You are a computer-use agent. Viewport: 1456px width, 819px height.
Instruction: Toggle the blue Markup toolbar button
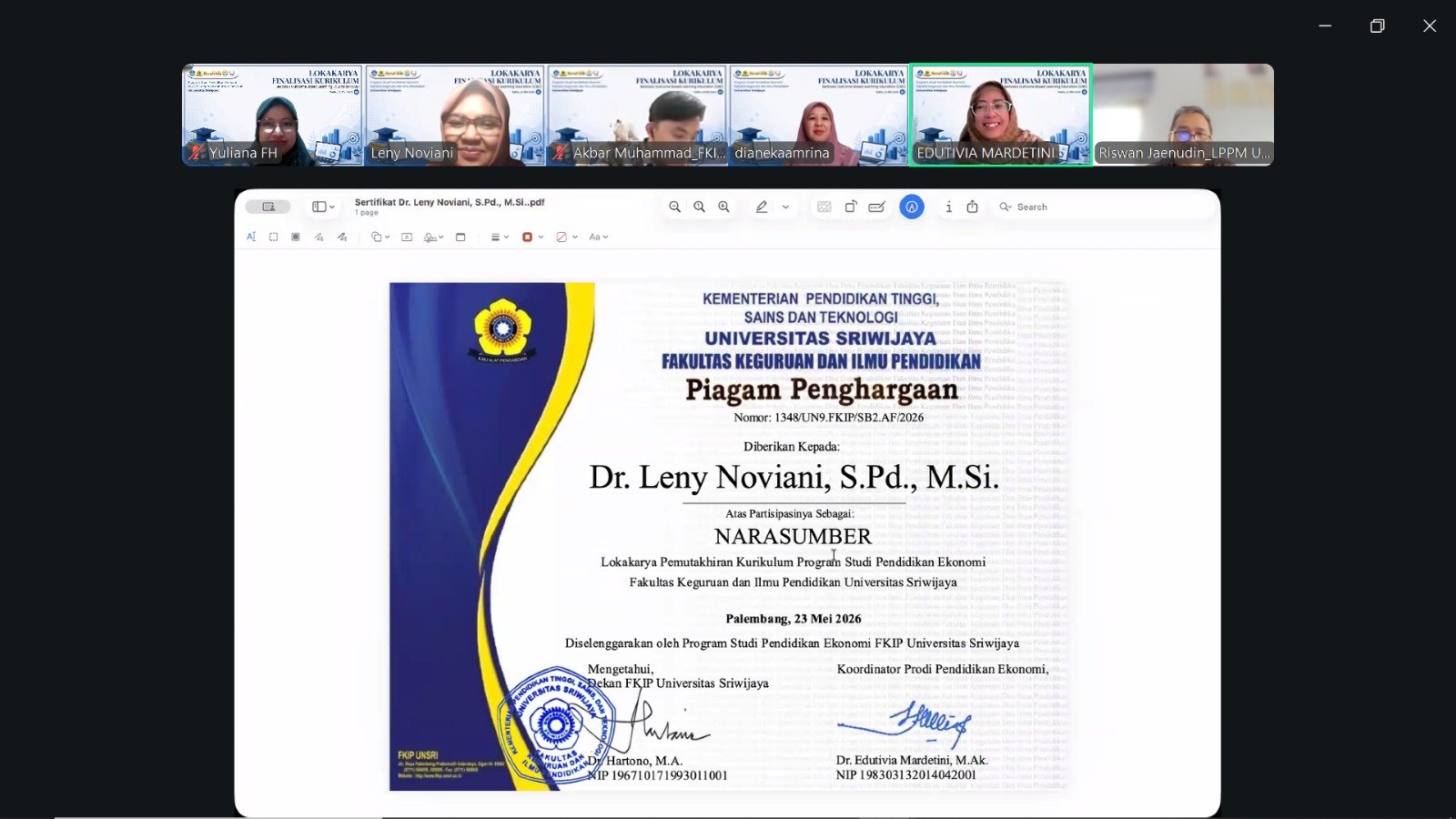coord(912,207)
